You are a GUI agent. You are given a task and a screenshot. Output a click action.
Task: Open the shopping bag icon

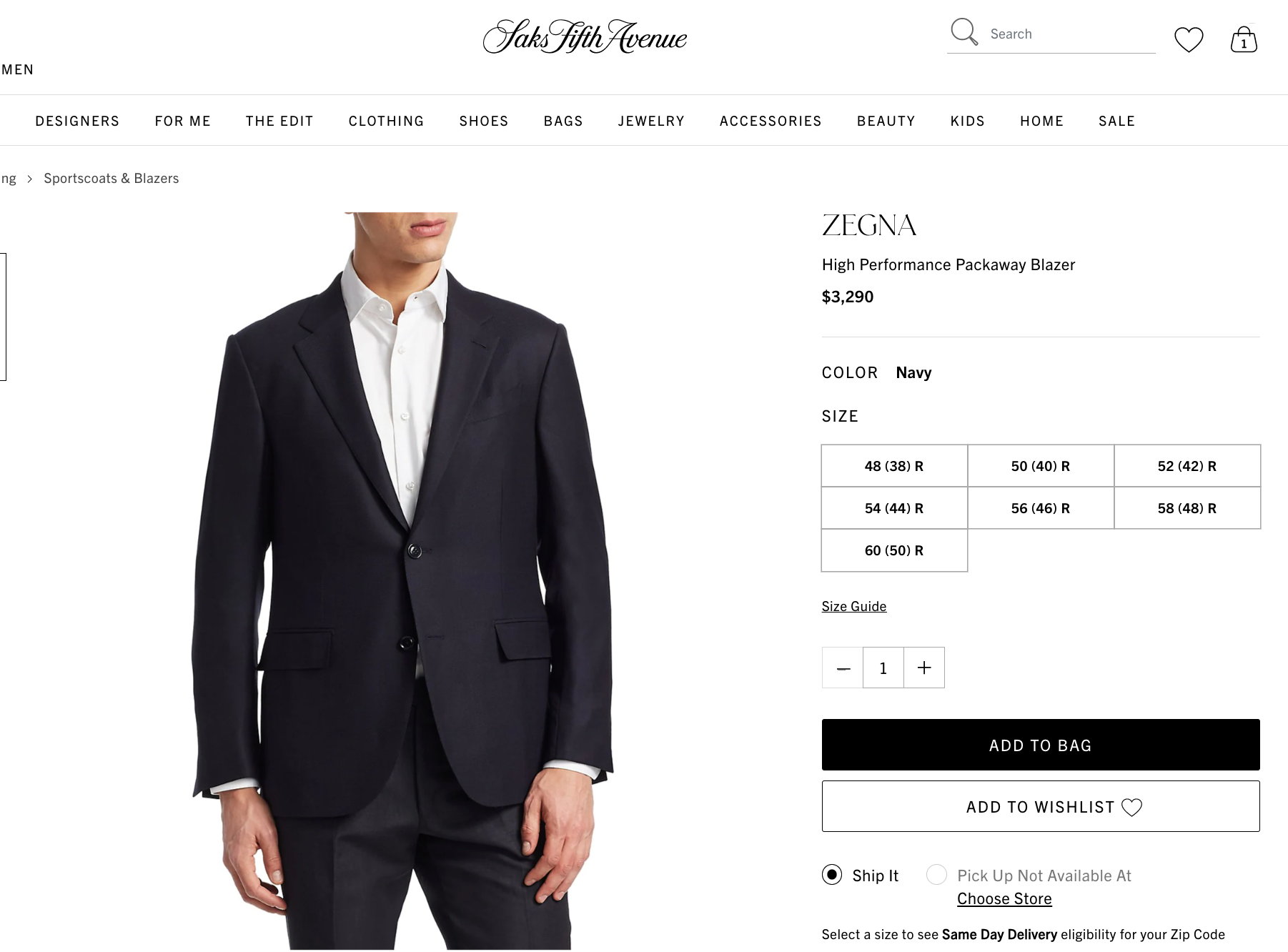(1244, 39)
